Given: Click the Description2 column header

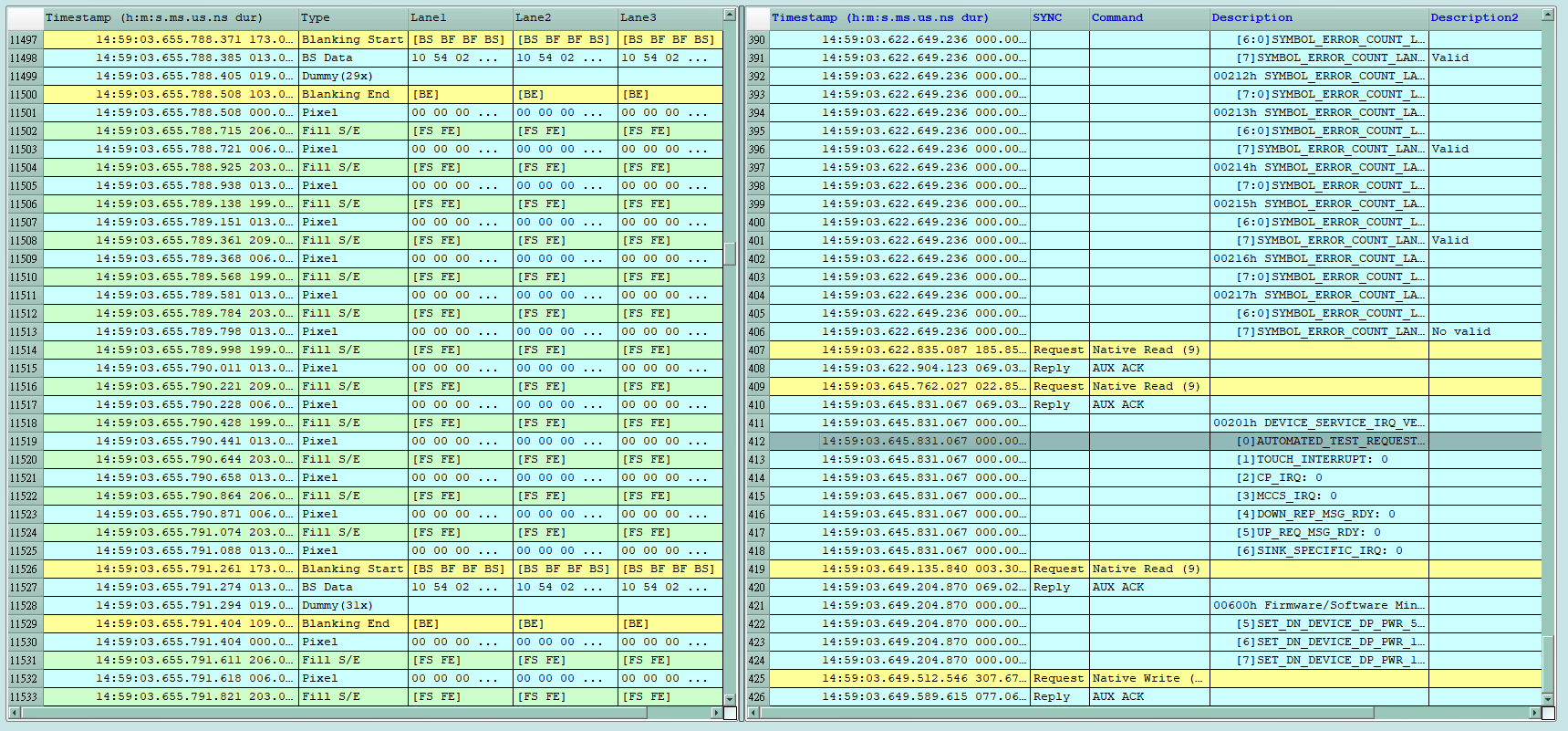Looking at the screenshot, I should click(1485, 17).
